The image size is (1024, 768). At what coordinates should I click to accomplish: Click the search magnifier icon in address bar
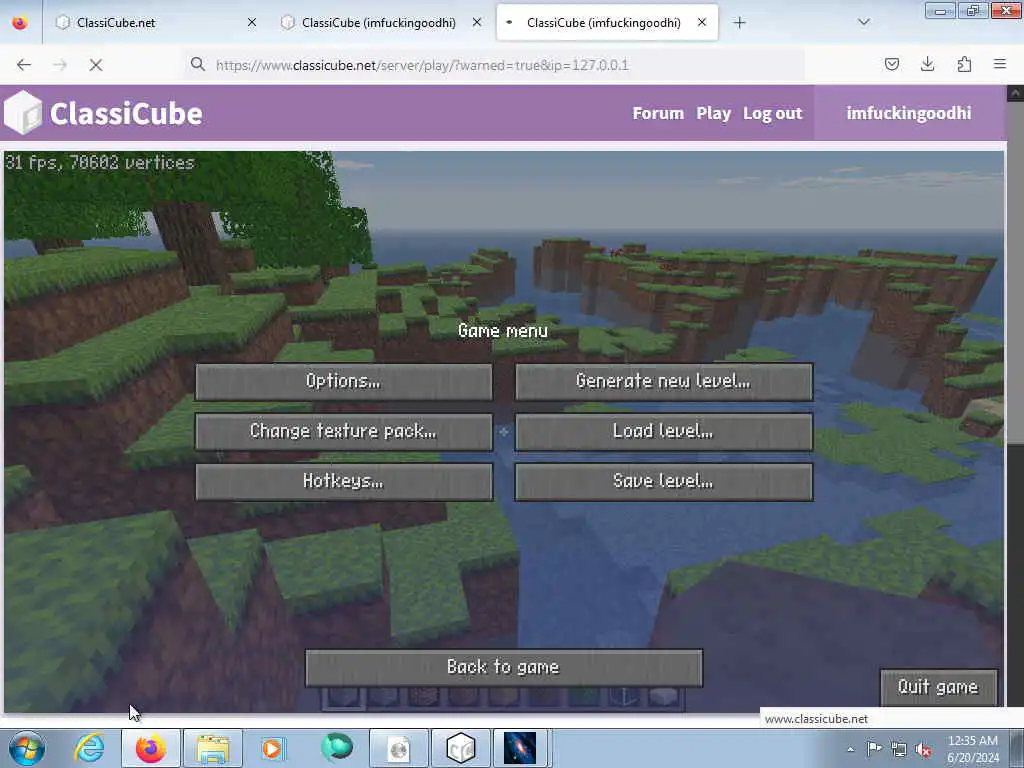pos(198,64)
